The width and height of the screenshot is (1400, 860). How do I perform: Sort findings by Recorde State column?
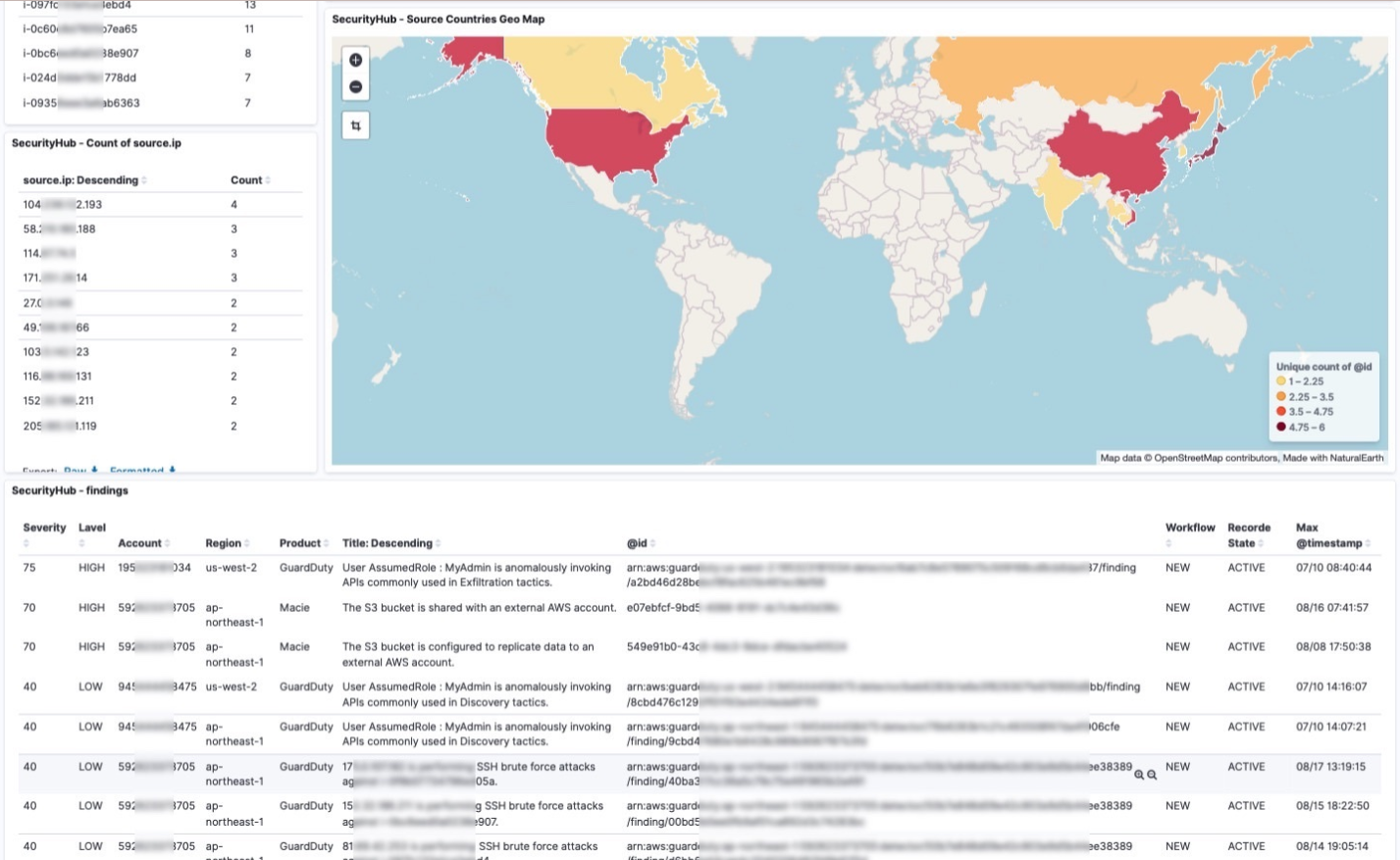pos(1249,535)
